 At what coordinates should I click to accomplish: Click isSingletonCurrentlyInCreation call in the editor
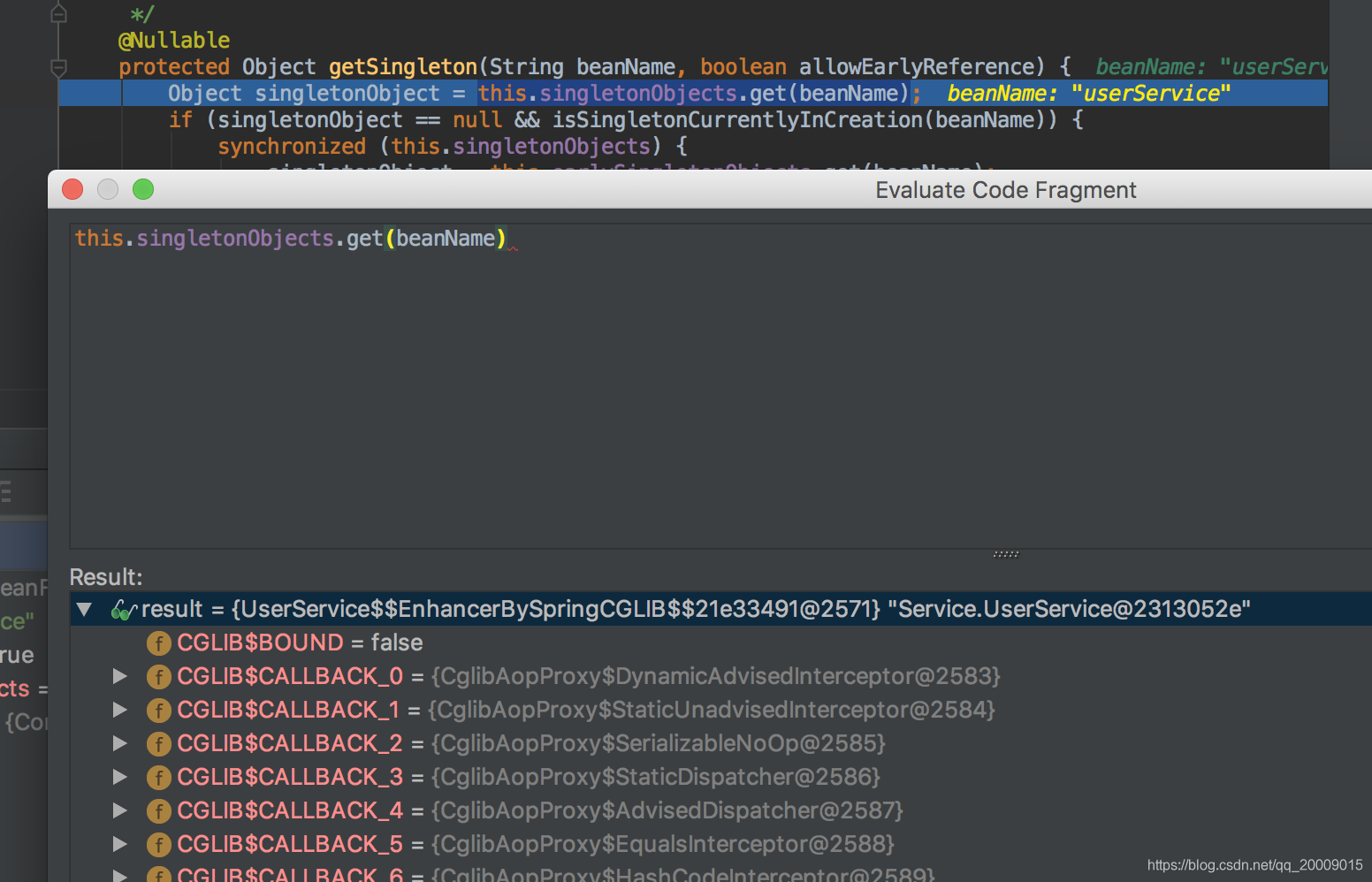(x=737, y=119)
